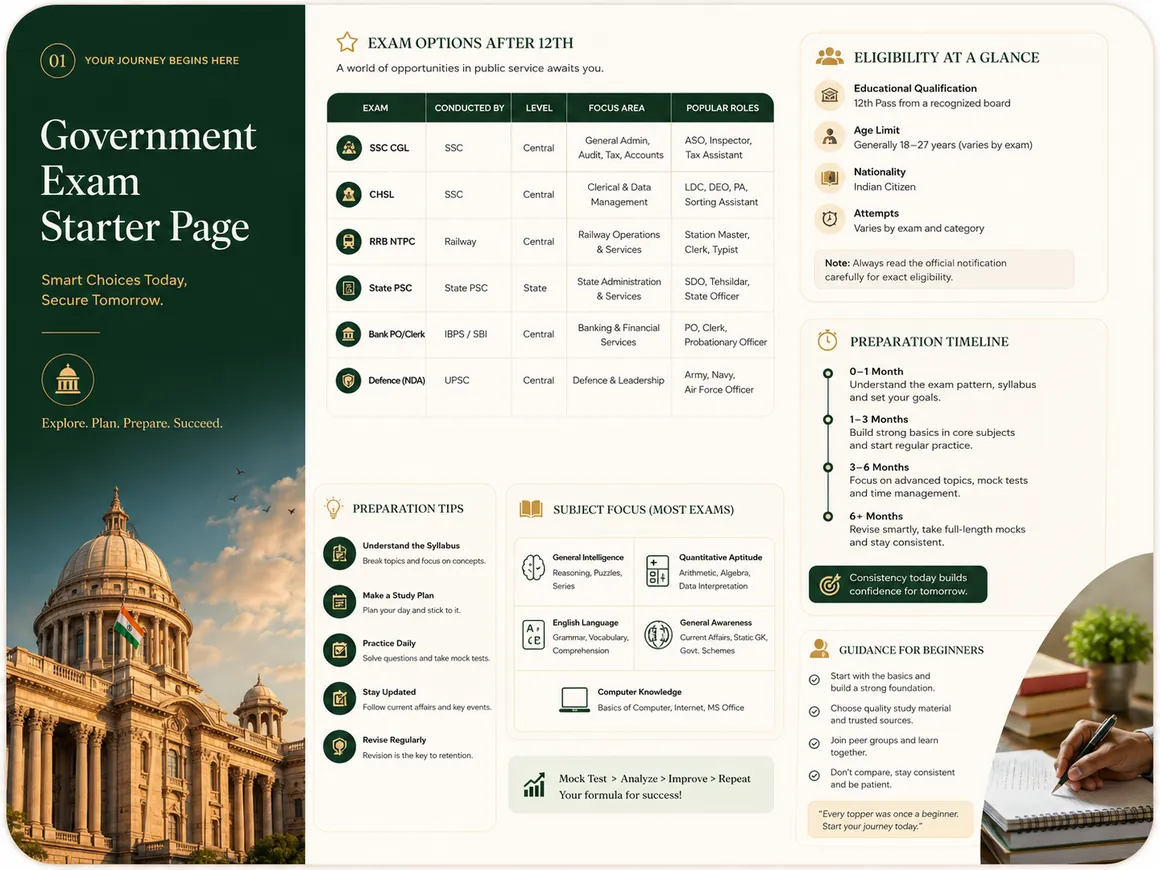Click the LEVEL column header
Image resolution: width=1160 pixels, height=870 pixels.
point(539,108)
